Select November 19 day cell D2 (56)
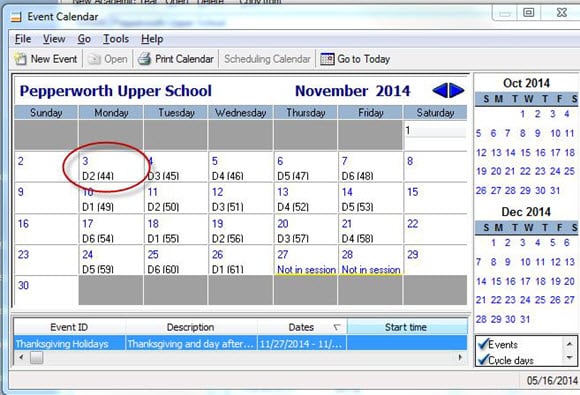Image resolution: width=580 pixels, height=395 pixels. point(241,229)
